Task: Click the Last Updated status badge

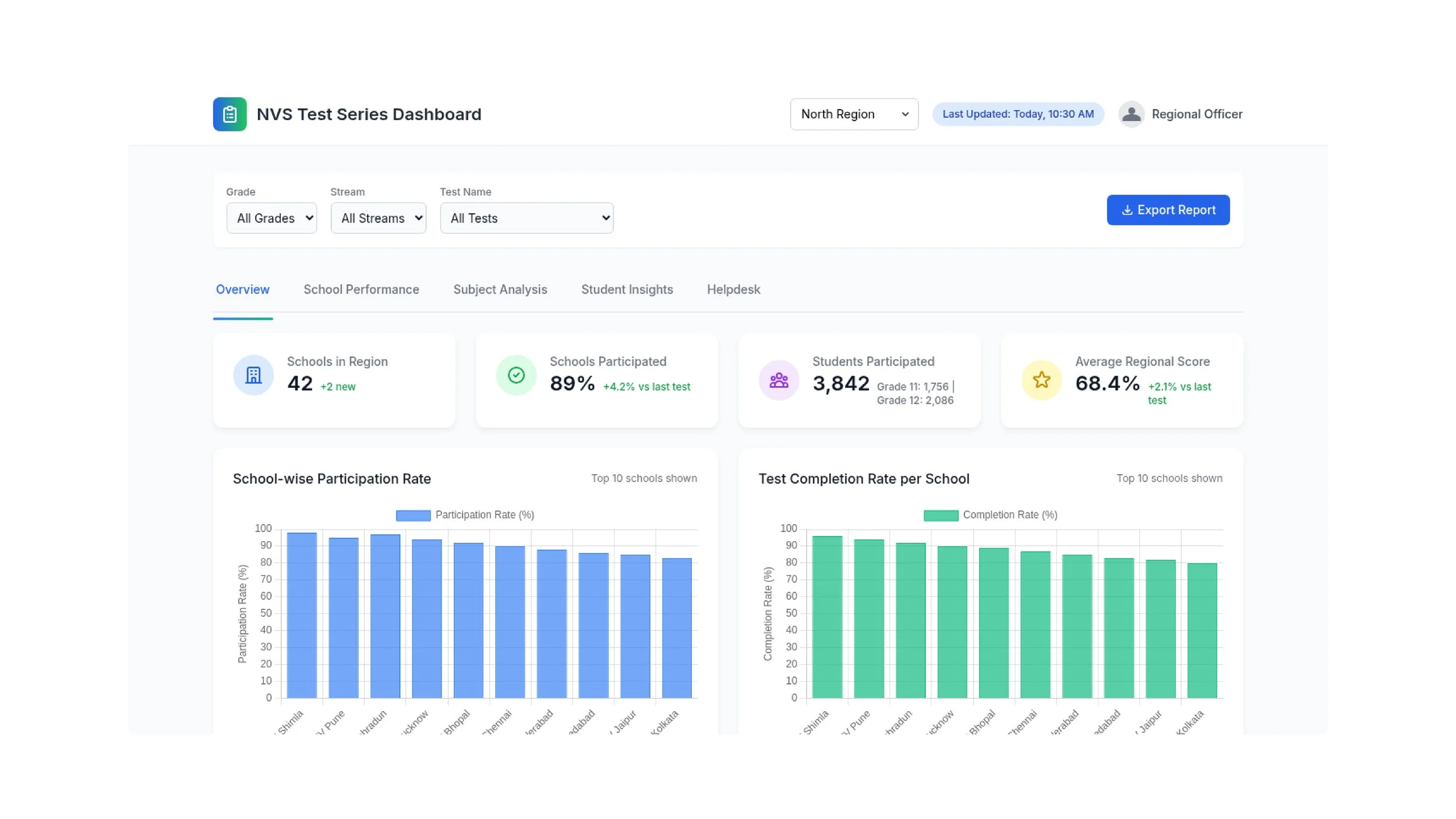Action: pos(1017,114)
